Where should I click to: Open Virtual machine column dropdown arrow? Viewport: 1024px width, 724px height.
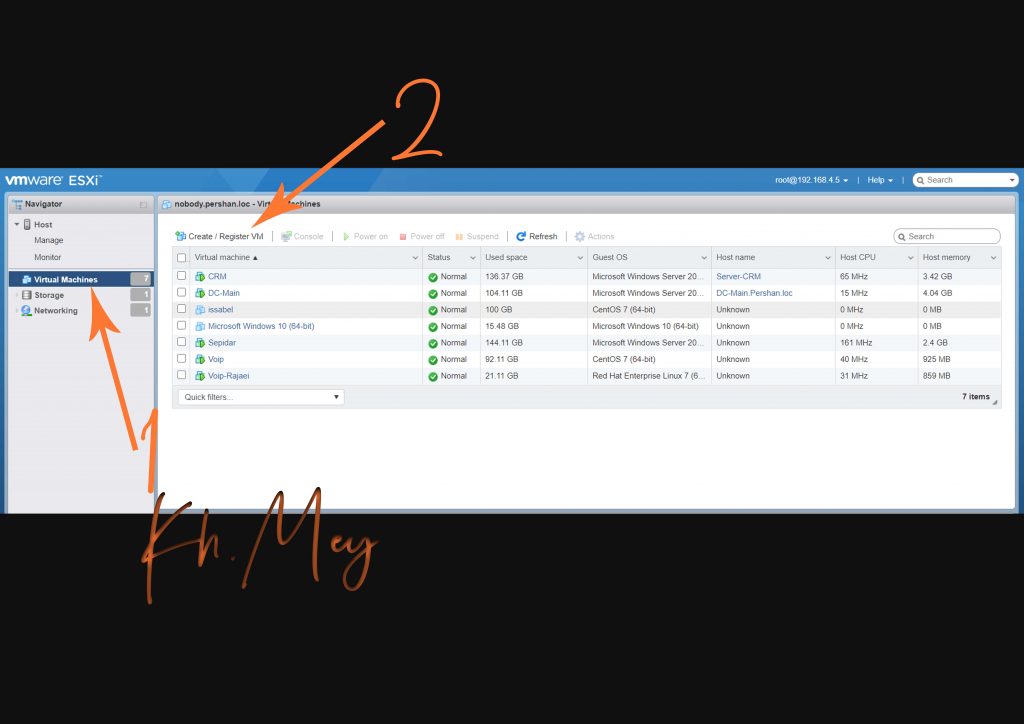click(x=415, y=258)
